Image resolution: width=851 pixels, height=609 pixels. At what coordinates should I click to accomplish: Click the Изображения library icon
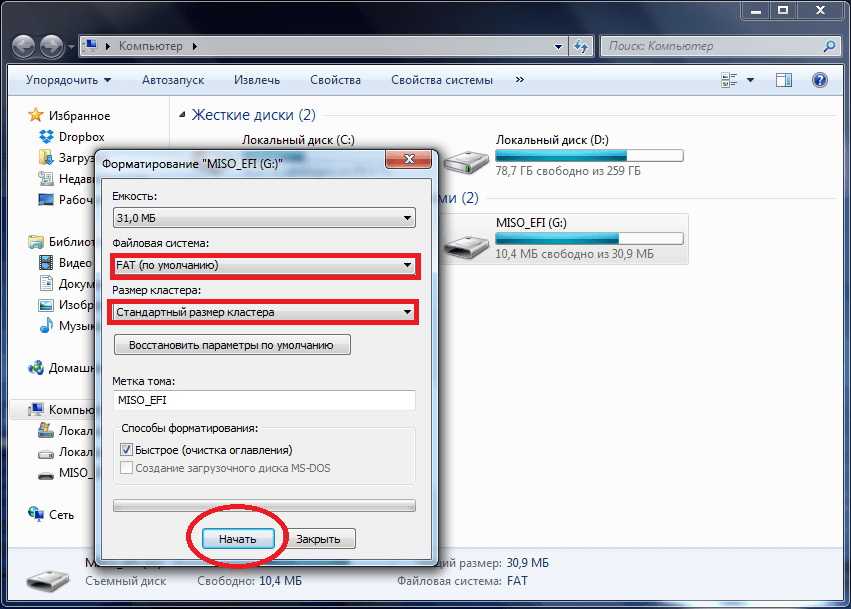[x=46, y=305]
